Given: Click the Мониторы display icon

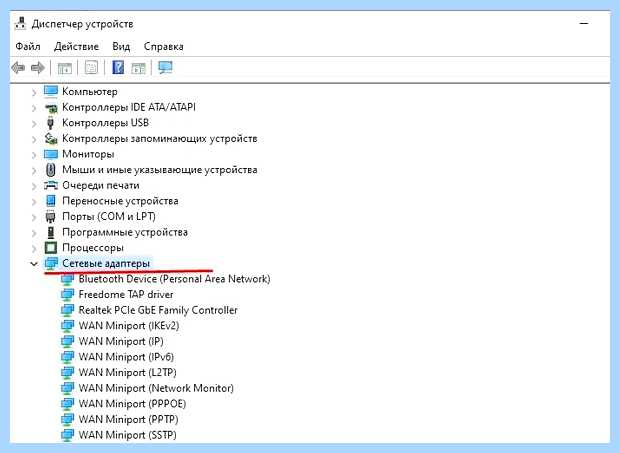Looking at the screenshot, I should tap(51, 154).
